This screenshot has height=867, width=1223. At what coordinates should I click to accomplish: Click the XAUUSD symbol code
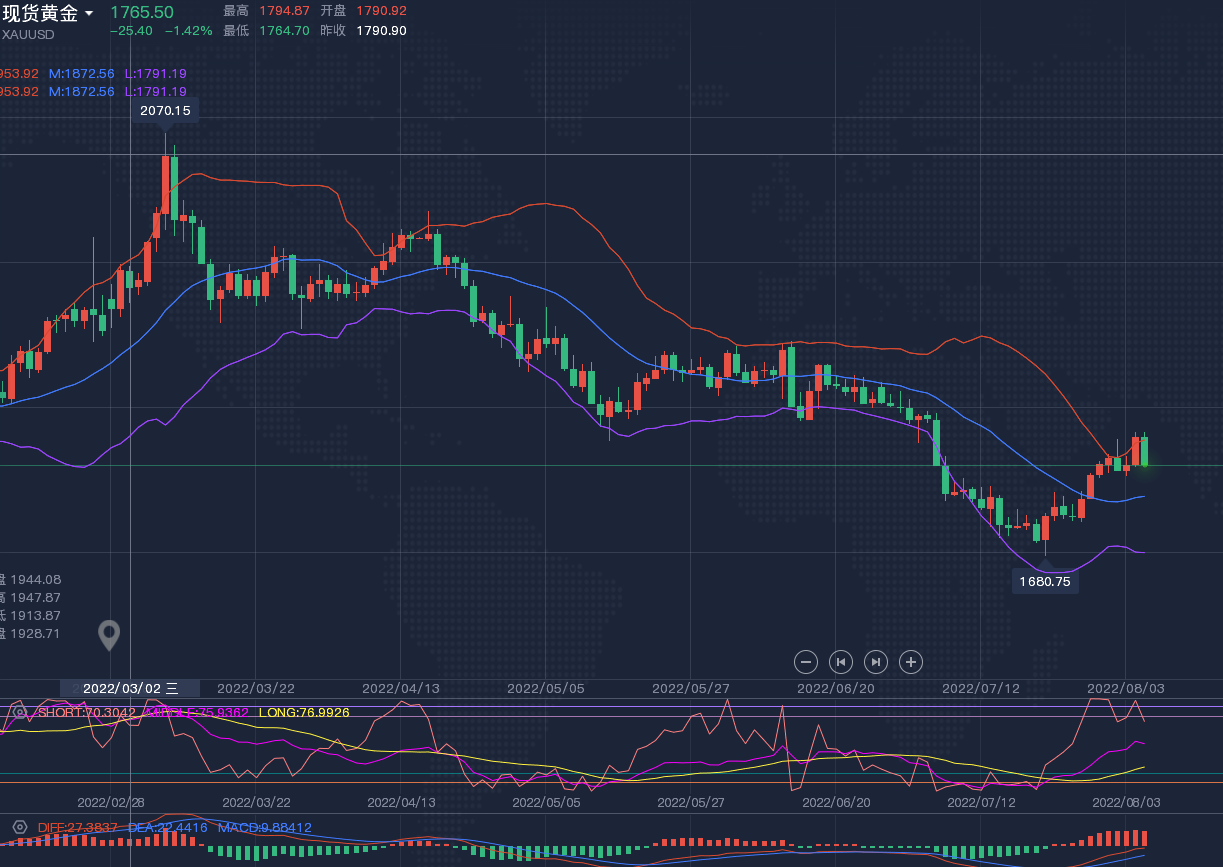tap(28, 34)
